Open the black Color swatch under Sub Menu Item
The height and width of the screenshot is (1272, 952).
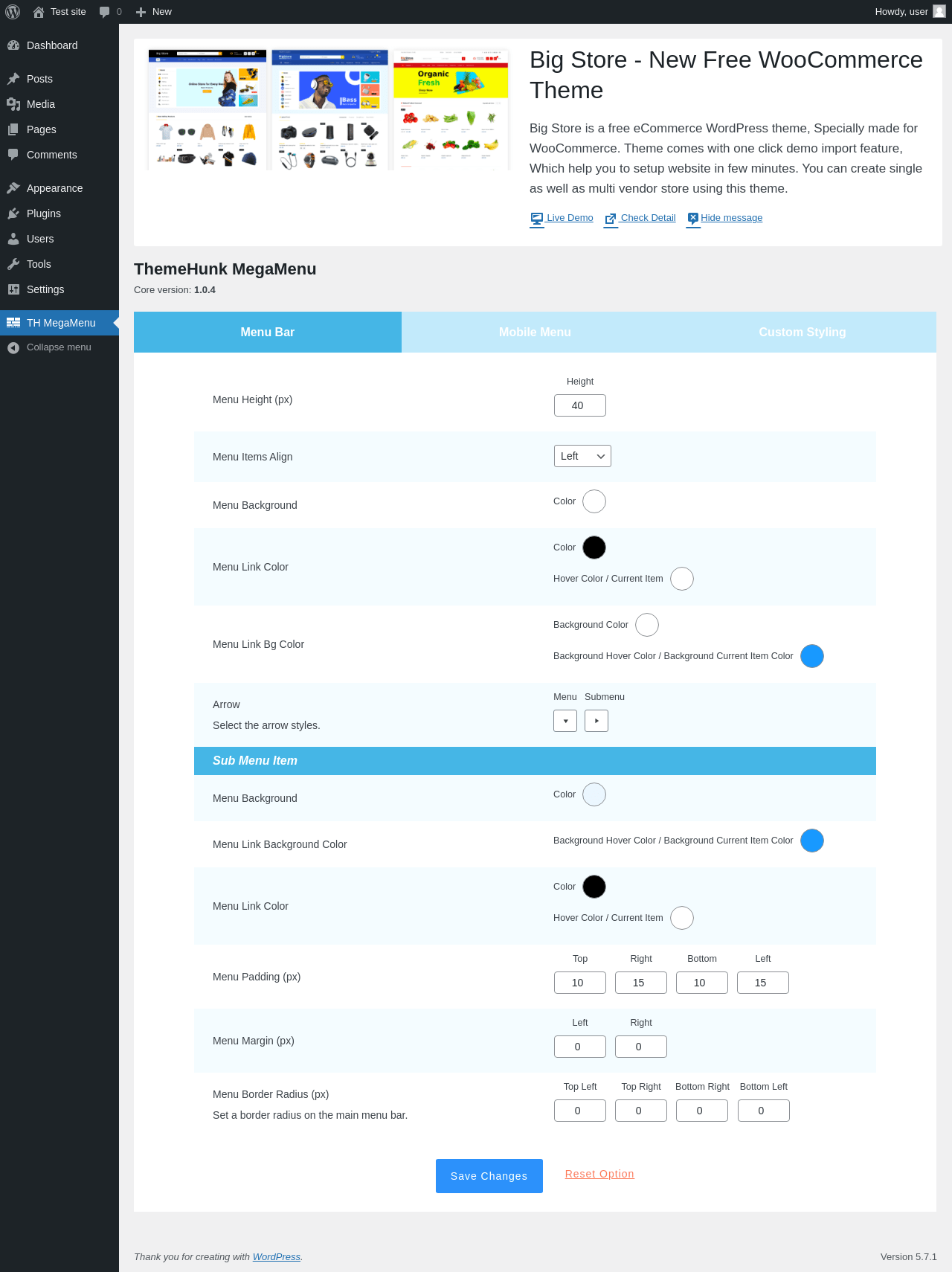point(594,887)
